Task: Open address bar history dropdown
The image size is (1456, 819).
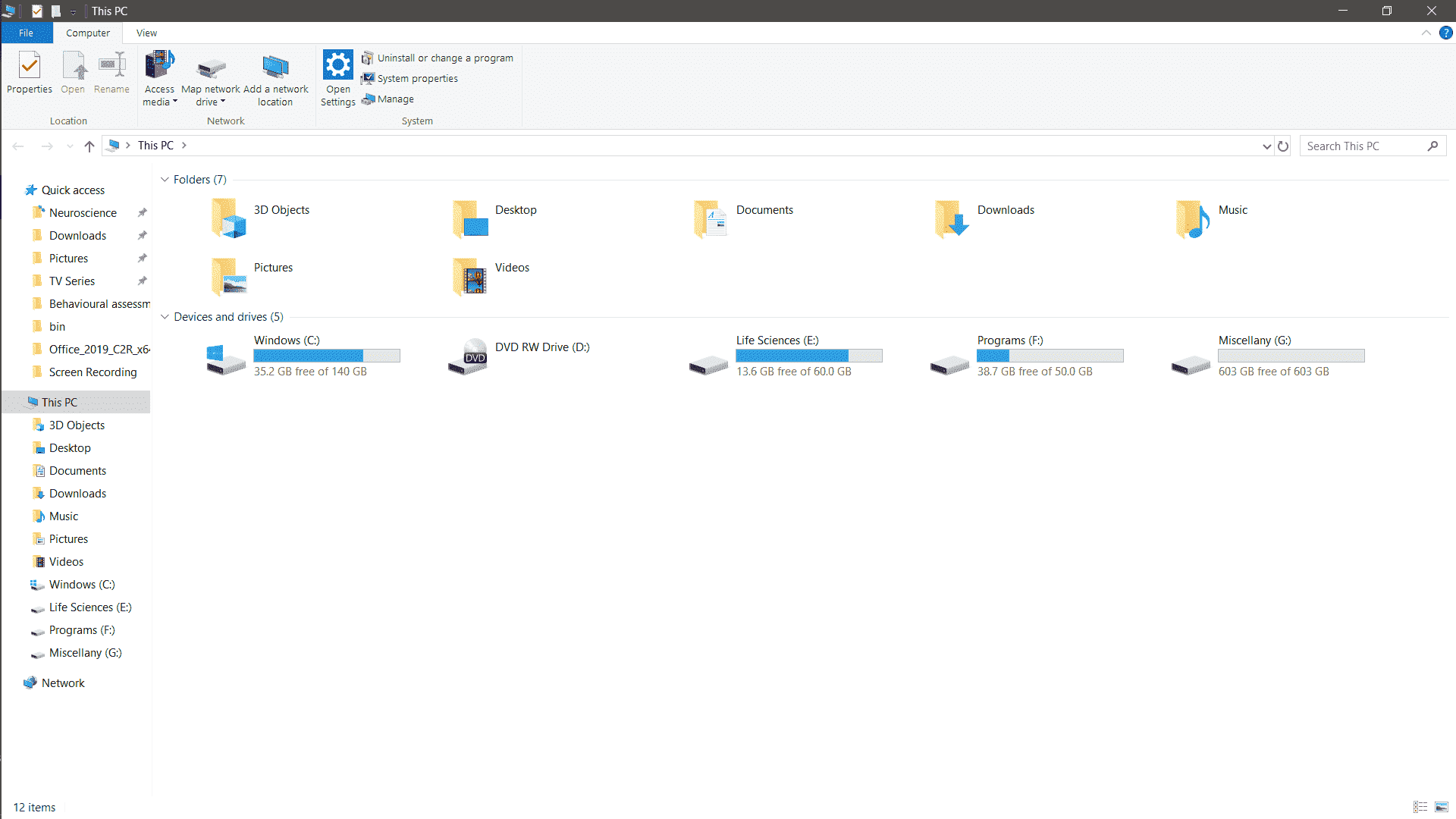Action: click(x=1266, y=146)
